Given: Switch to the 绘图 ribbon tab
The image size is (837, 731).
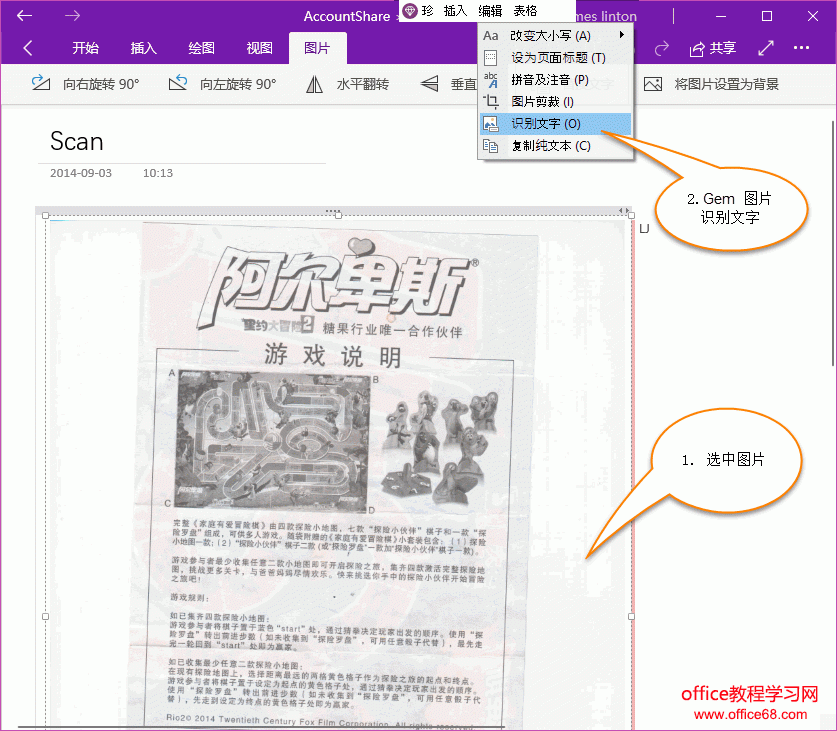Looking at the screenshot, I should click(x=201, y=48).
